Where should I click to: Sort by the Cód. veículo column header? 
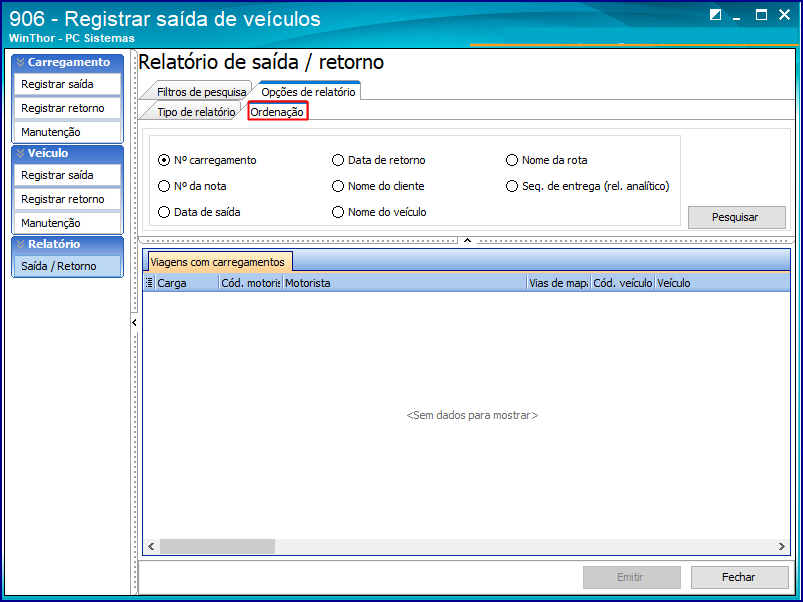(623, 283)
